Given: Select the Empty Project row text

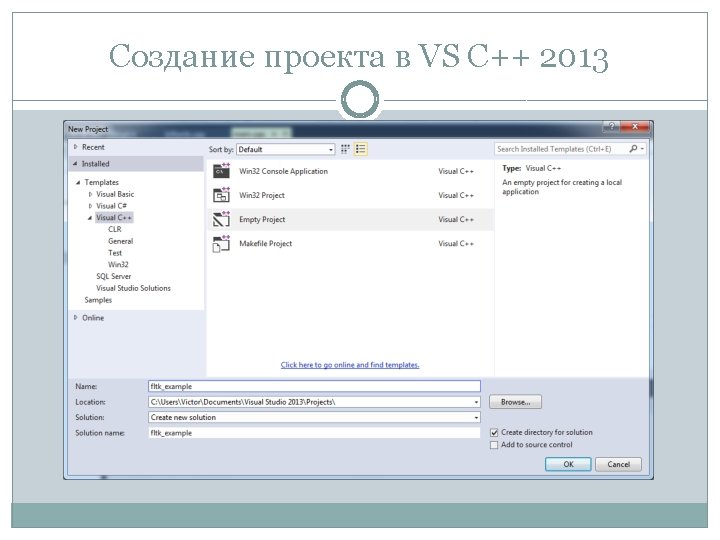Looking at the screenshot, I should click(262, 219).
